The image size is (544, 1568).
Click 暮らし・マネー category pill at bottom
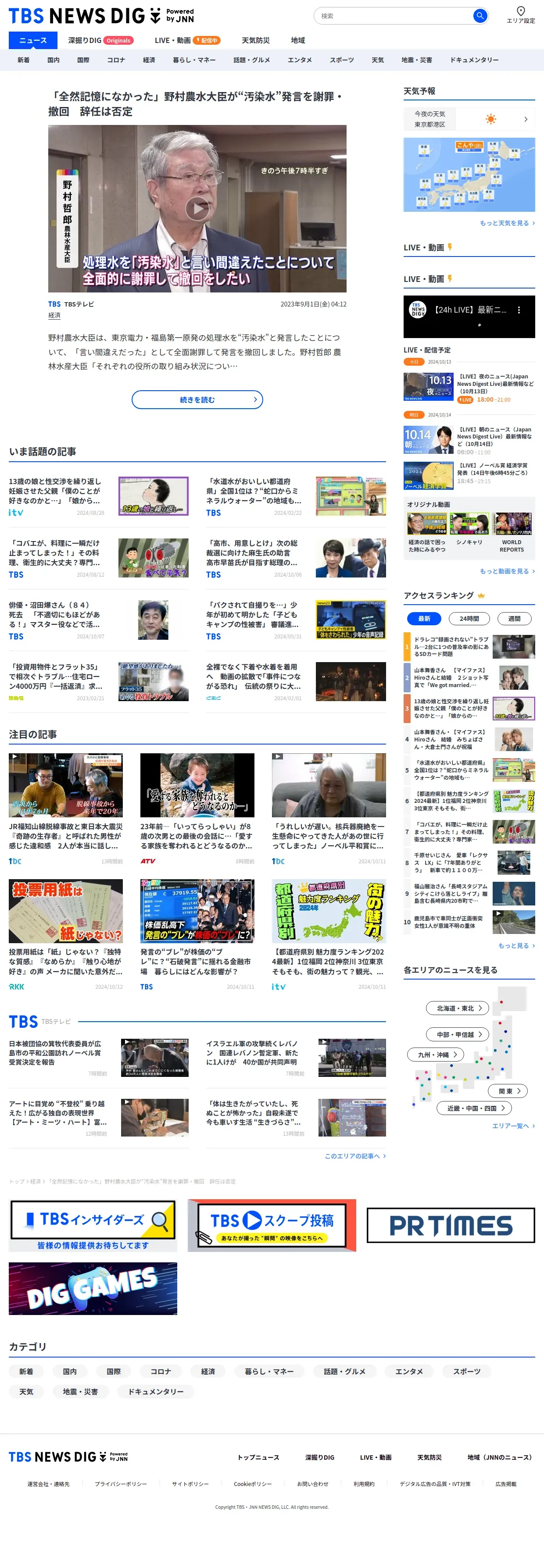click(269, 1372)
